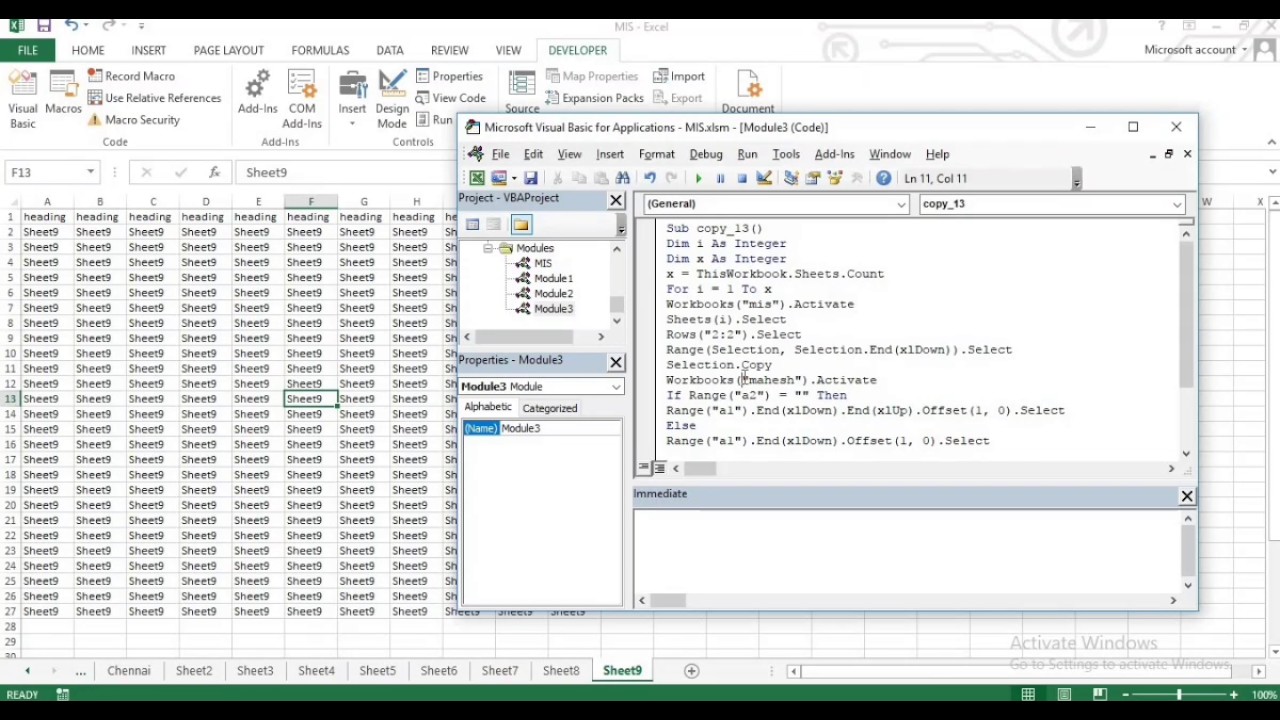The height and width of the screenshot is (720, 1280).
Task: Open the Format menu in the VBA editor
Action: [656, 154]
